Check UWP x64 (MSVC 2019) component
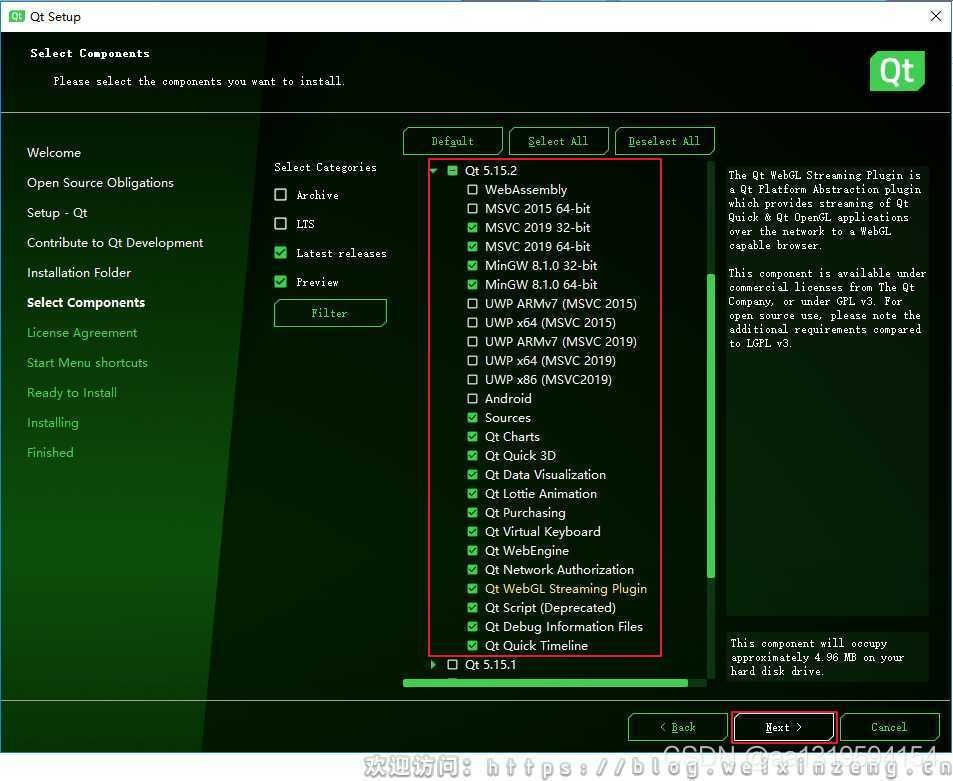The image size is (953, 781). [x=472, y=360]
